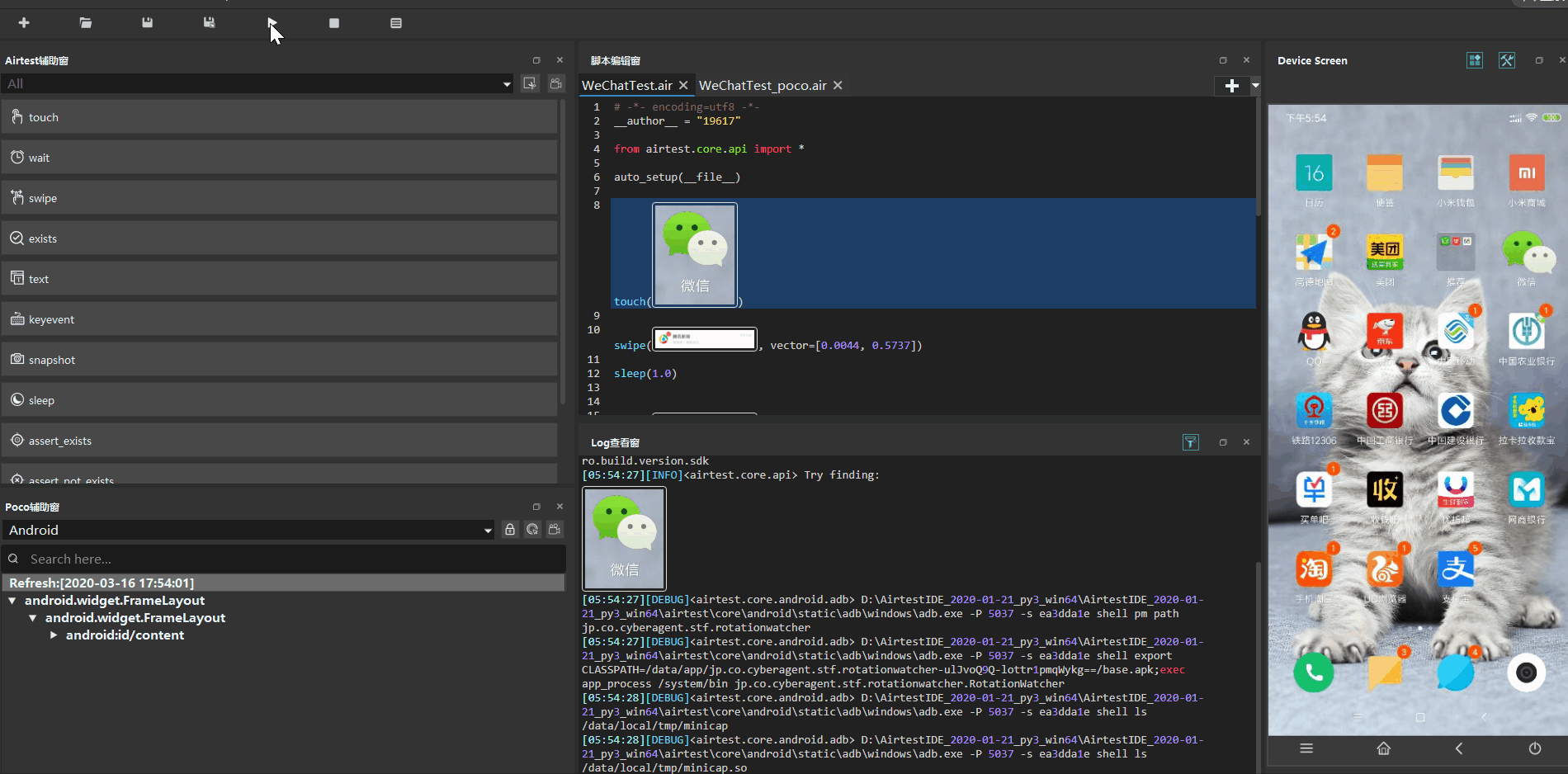Close the WeChatTest_poco.air tab

coord(838,85)
